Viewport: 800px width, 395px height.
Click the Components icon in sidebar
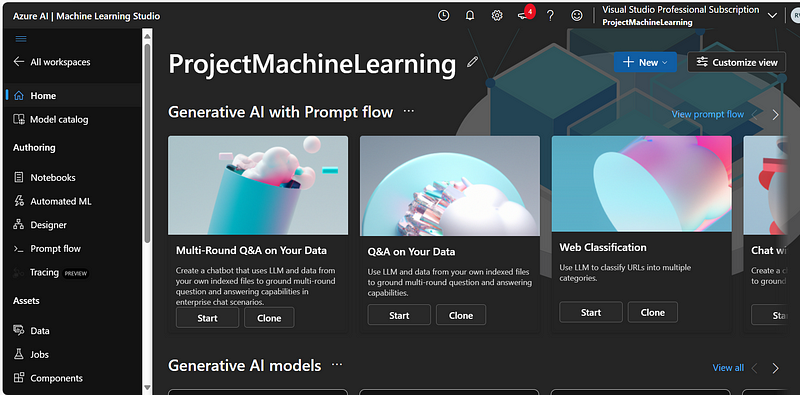pyautogui.click(x=19, y=378)
